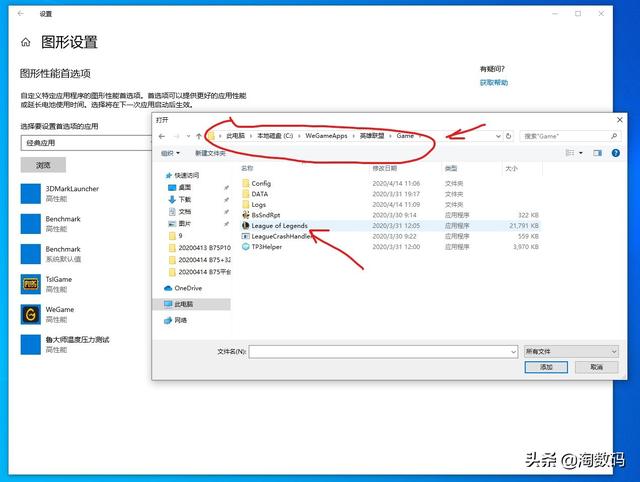The image size is (640, 482).
Task: Click the 文件名 input field
Action: (380, 352)
